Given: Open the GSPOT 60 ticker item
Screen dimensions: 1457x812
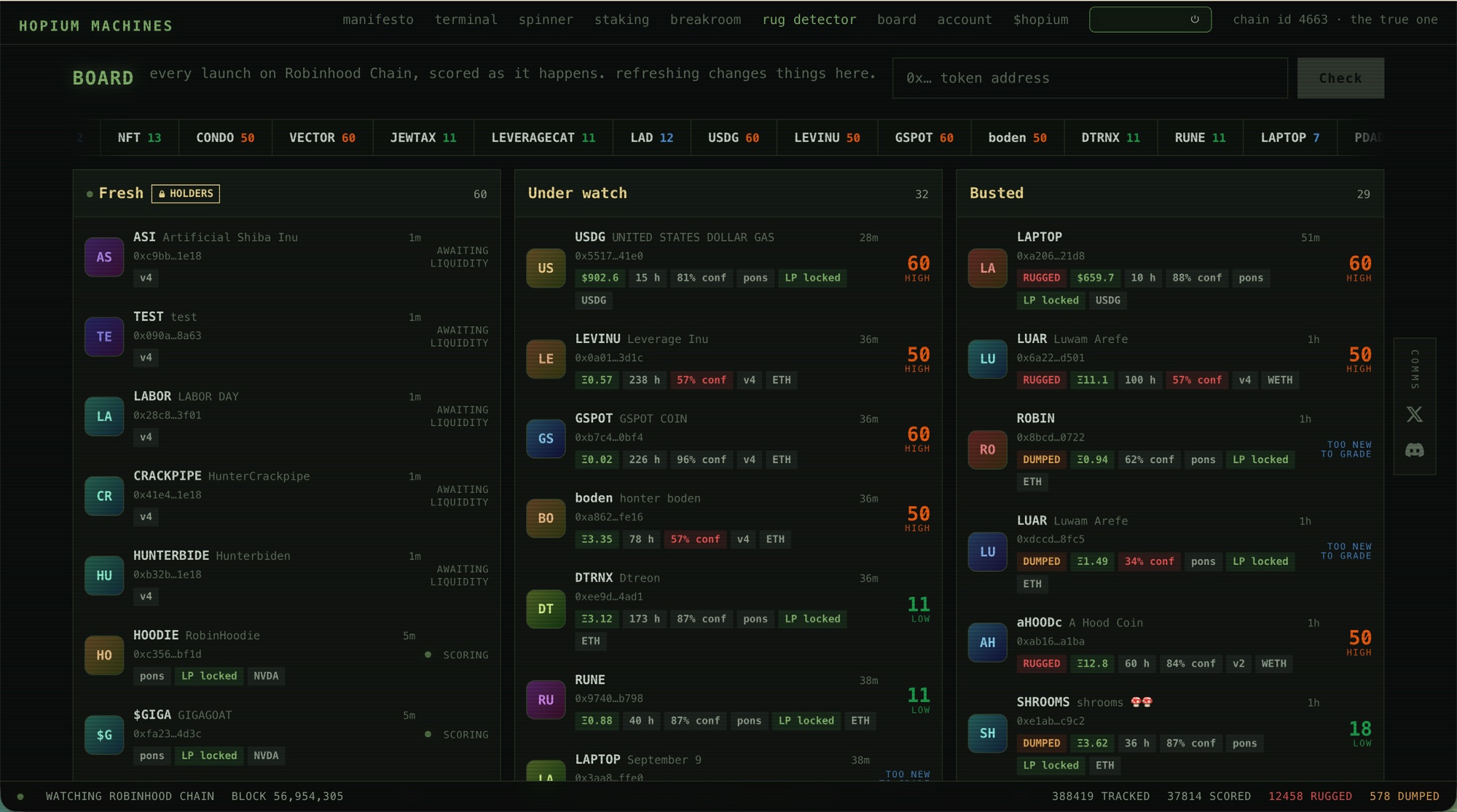Looking at the screenshot, I should 924,138.
